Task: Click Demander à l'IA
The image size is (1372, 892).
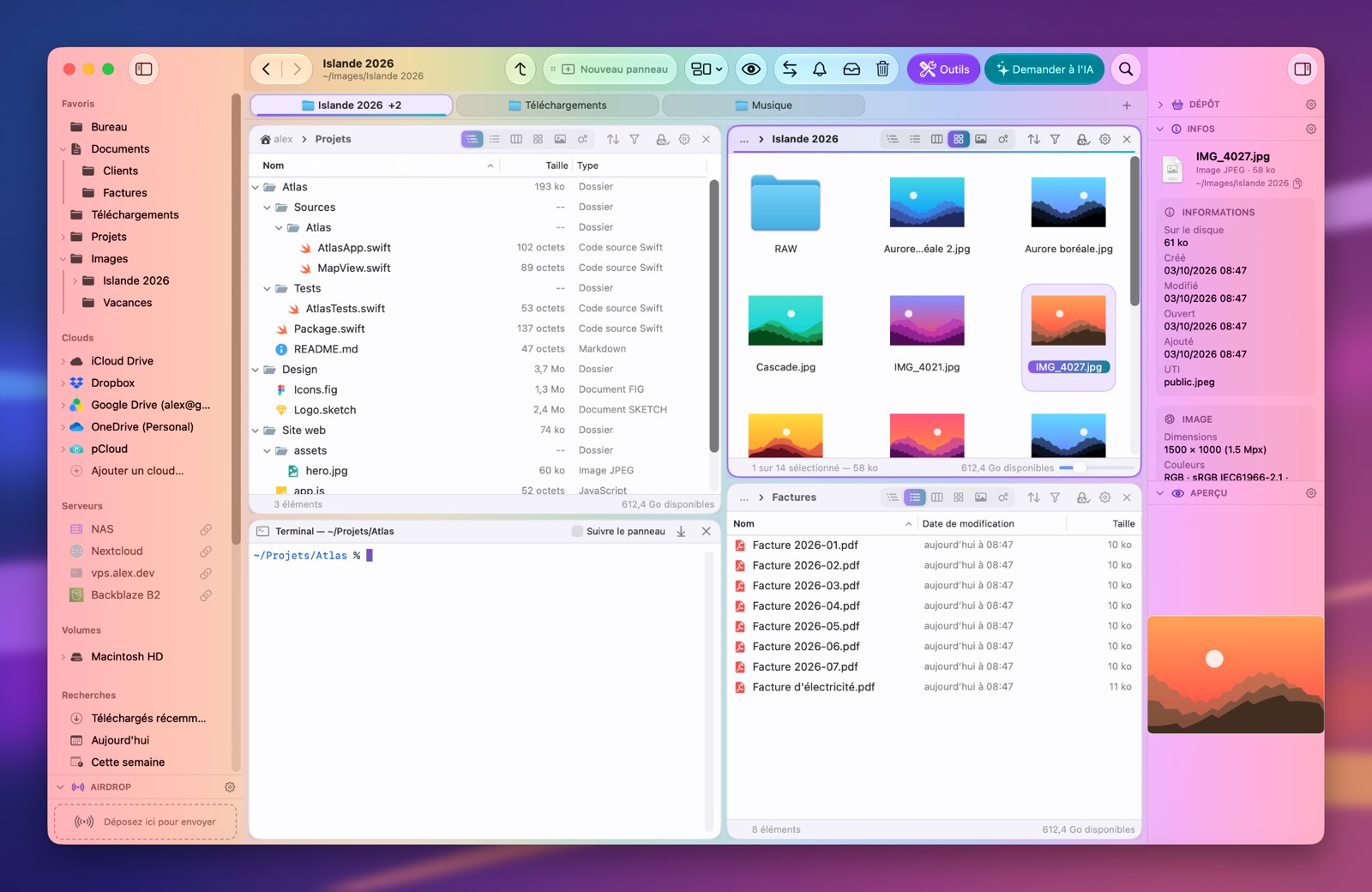Action: (x=1044, y=69)
